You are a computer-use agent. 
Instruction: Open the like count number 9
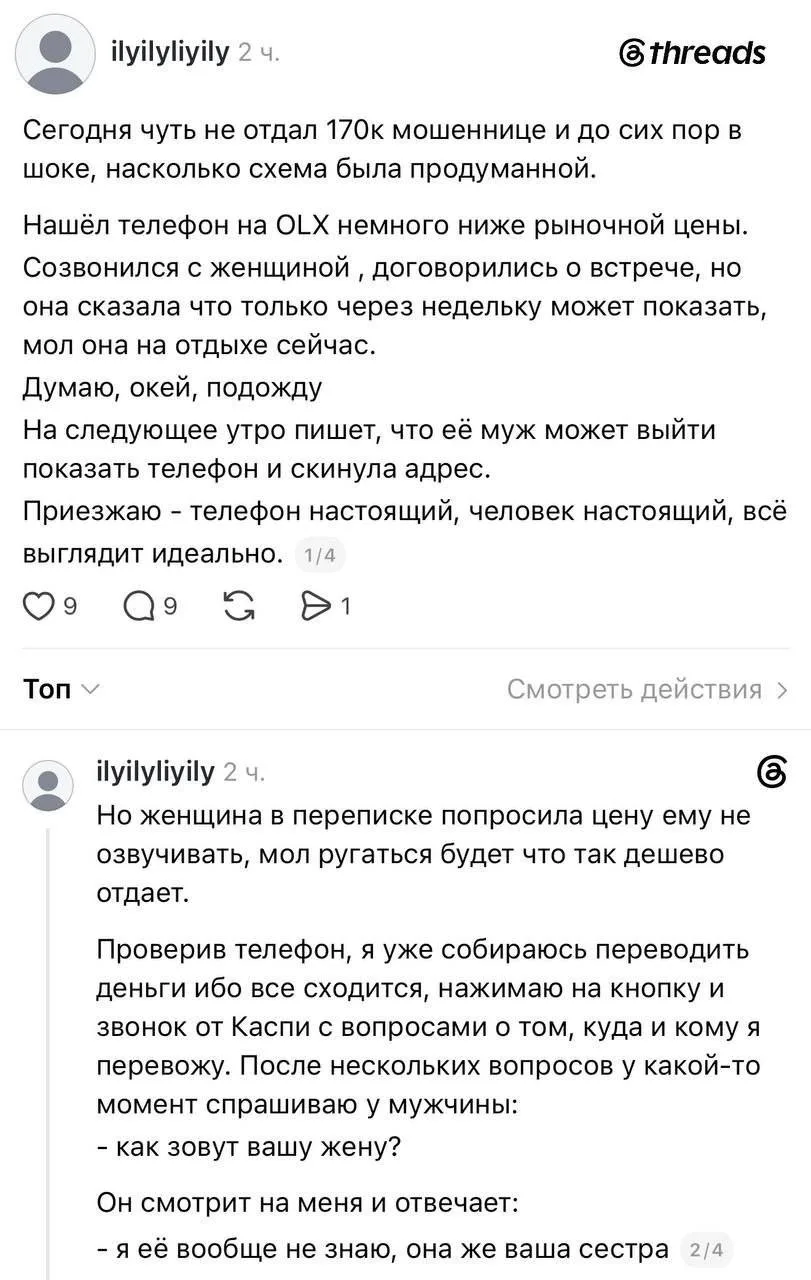pos(70,606)
